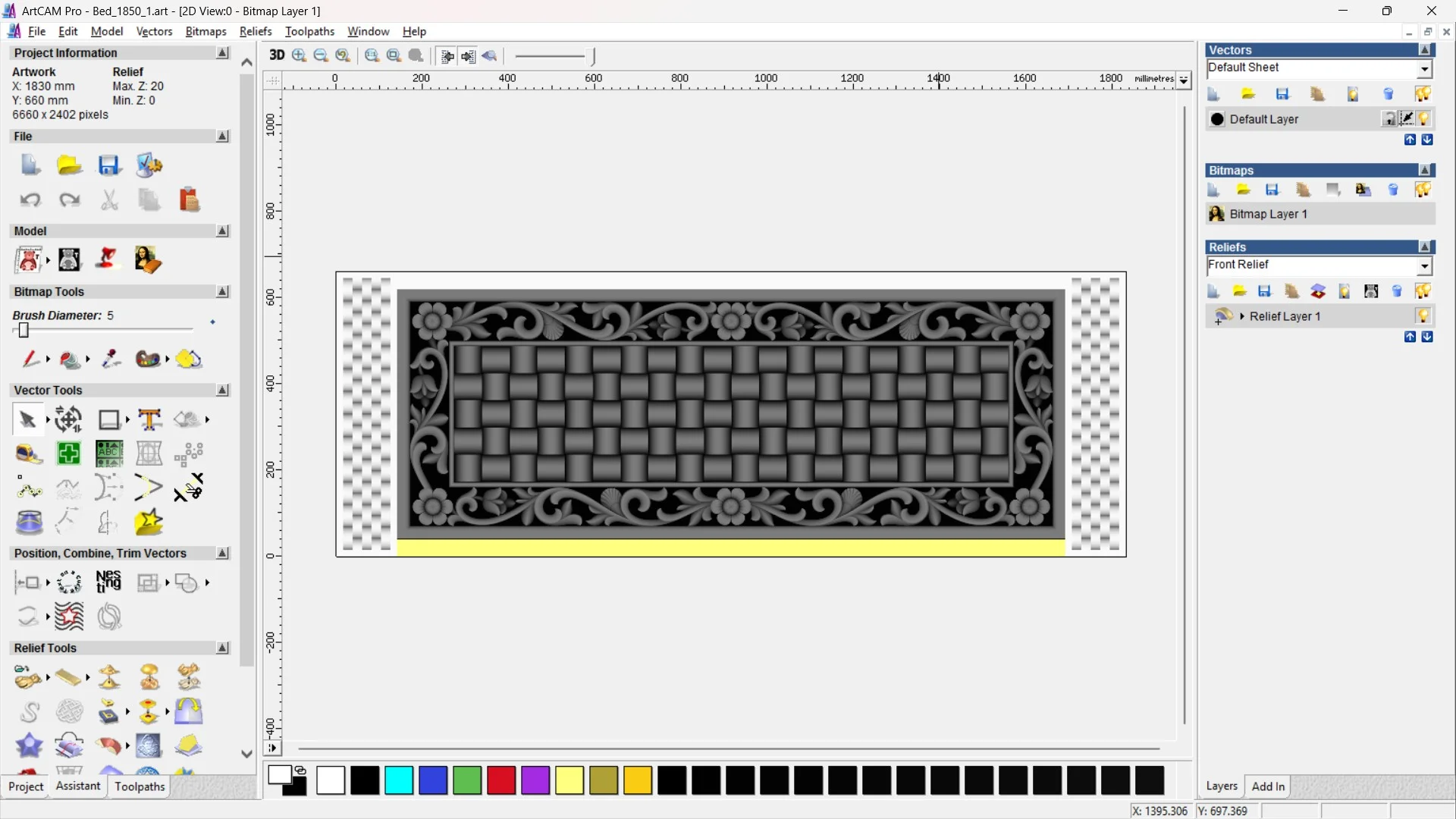Screen dimensions: 1456x819
Task: Click the Save file icon
Action: pyautogui.click(x=109, y=165)
